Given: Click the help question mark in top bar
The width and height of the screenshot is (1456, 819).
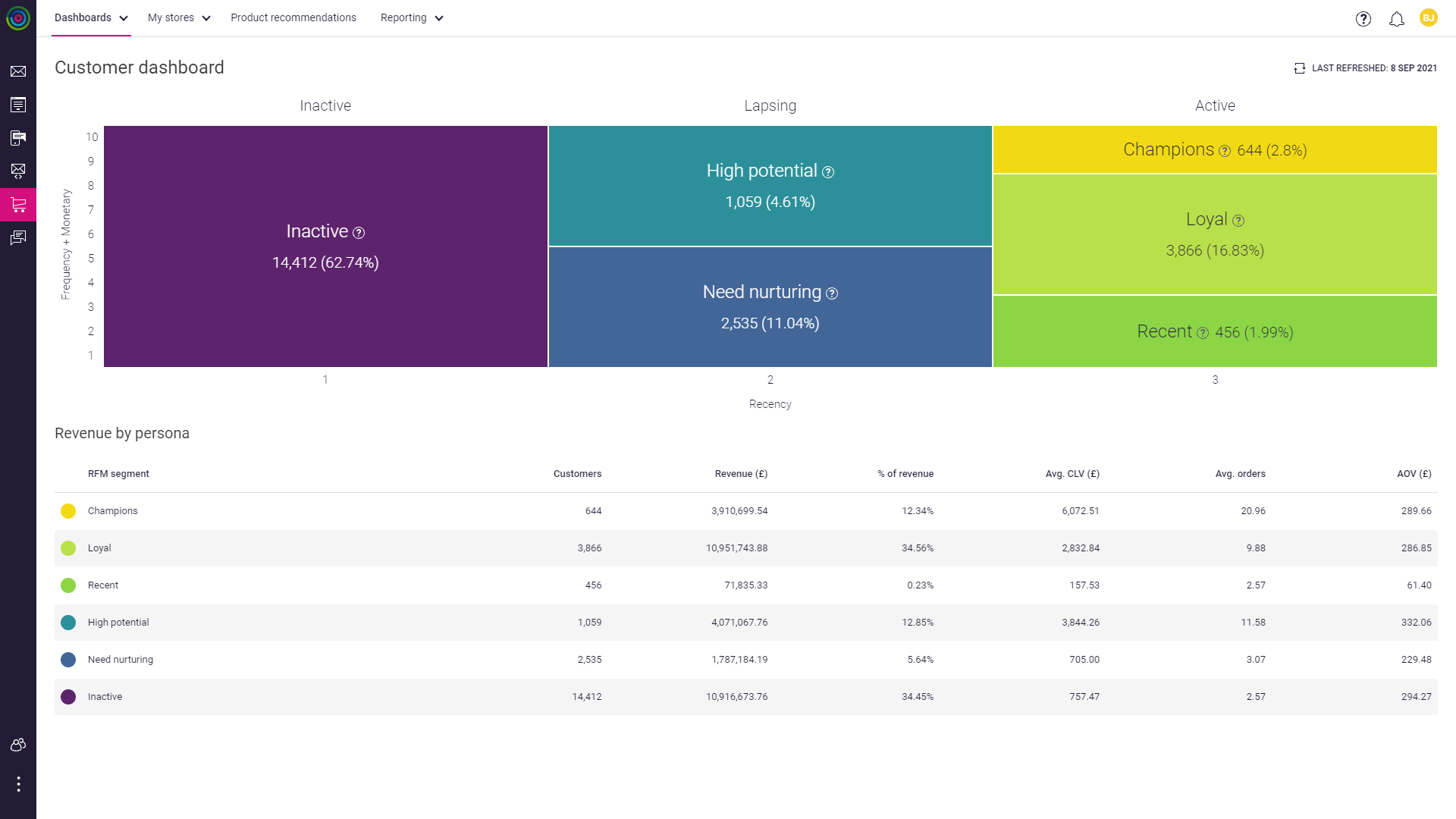Looking at the screenshot, I should [x=1363, y=19].
